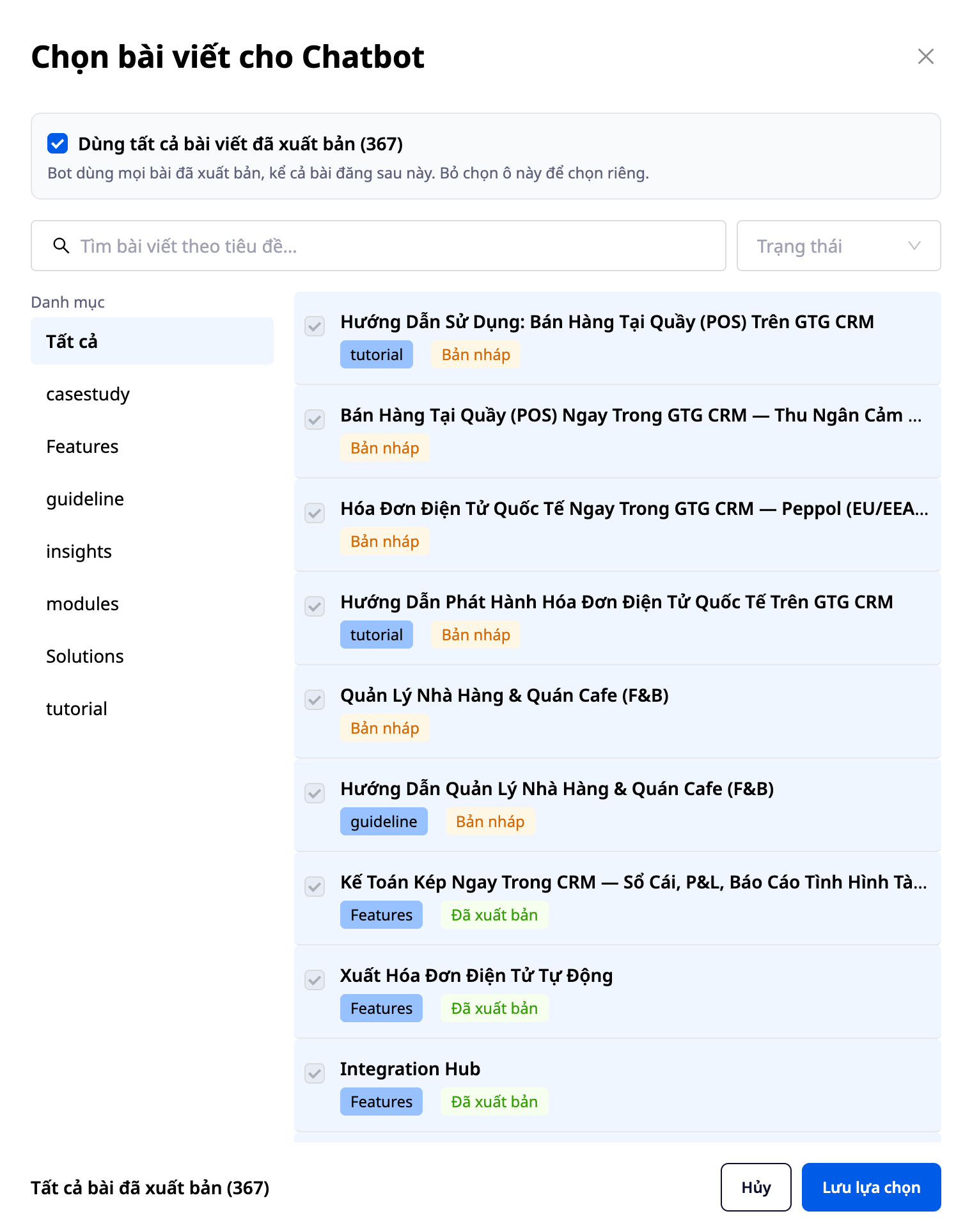Click title Hướng Dẫn Phát Hành Hóa Đơn Điện Tử Quốc Tế
The image size is (972, 1232).
[616, 602]
